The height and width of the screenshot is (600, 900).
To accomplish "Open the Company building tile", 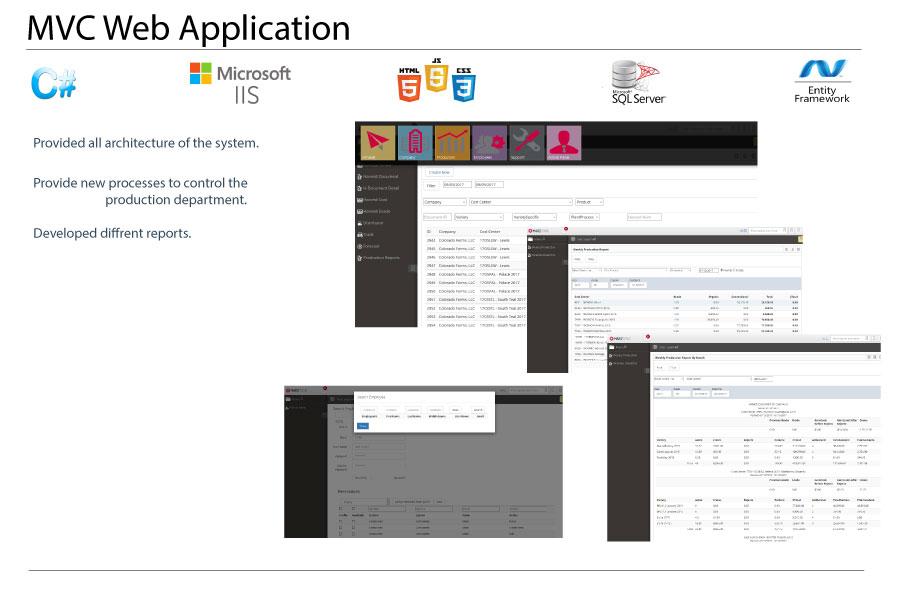I will (x=414, y=144).
